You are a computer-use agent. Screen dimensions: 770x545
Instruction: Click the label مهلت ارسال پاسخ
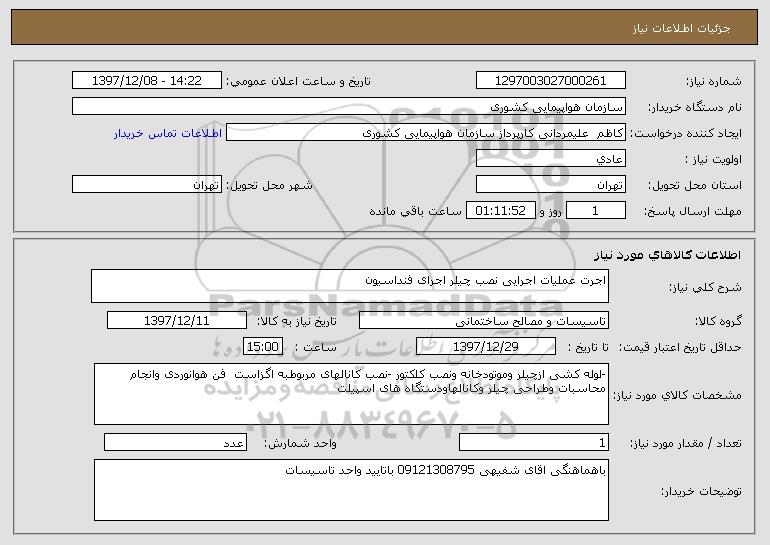pos(692,211)
